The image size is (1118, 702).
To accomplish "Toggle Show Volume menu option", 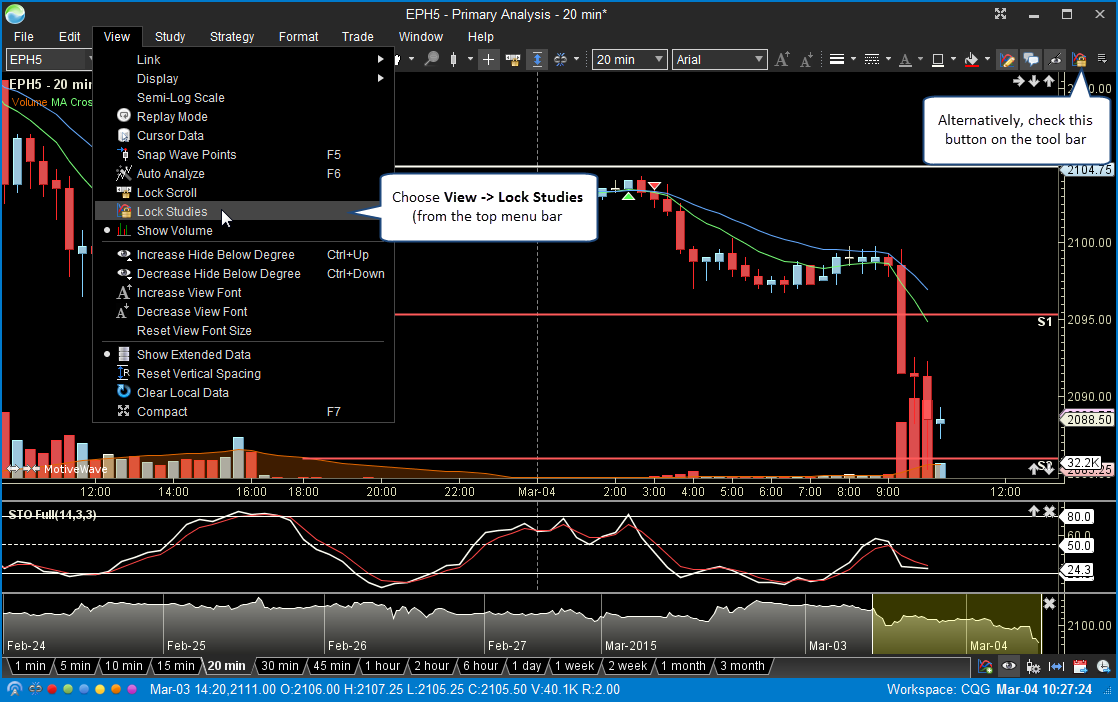I will [x=243, y=230].
